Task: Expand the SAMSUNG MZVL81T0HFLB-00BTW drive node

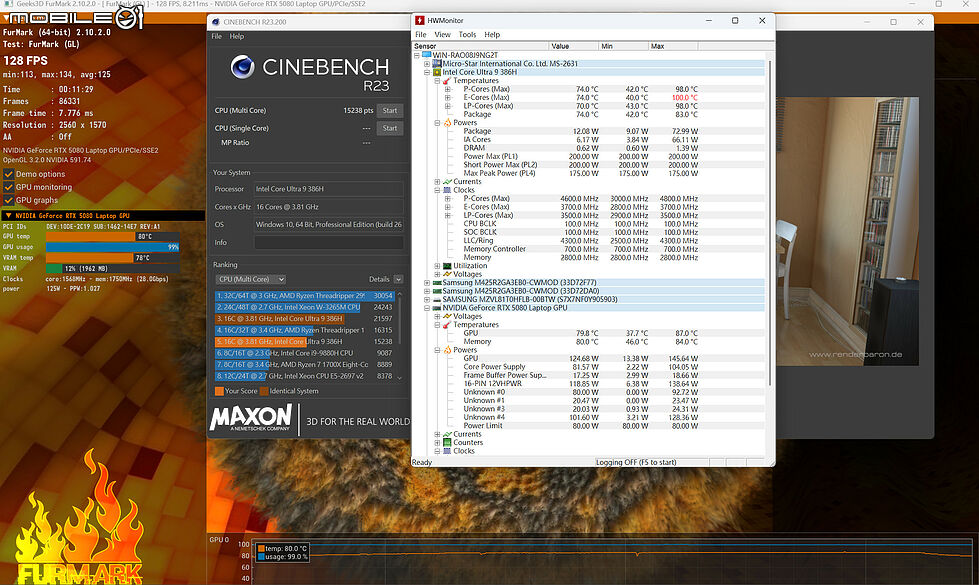Action: click(x=427, y=300)
